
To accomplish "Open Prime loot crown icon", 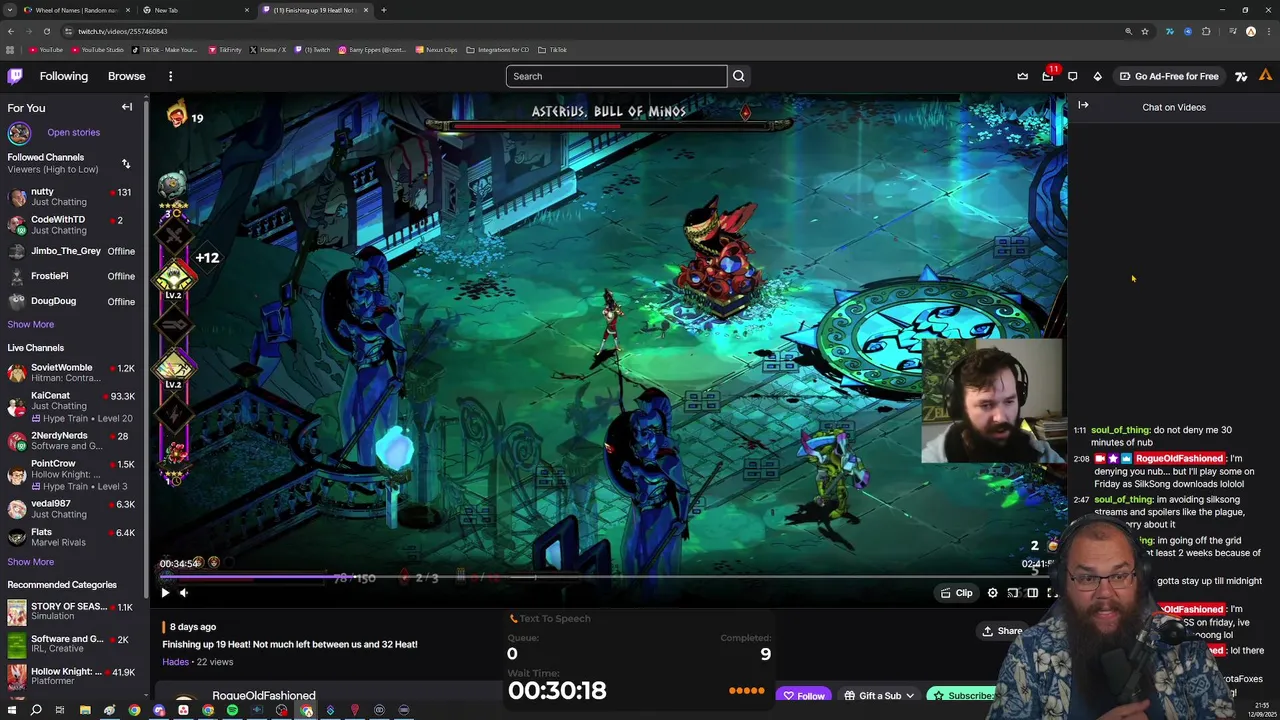I will click(1022, 76).
